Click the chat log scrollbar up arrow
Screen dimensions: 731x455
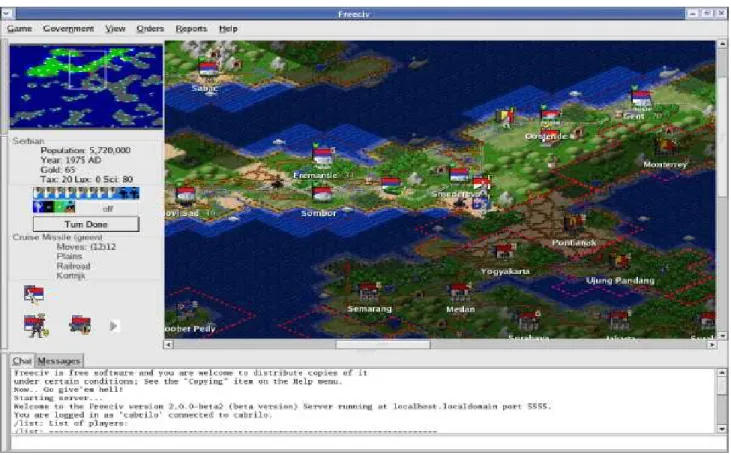pos(722,373)
